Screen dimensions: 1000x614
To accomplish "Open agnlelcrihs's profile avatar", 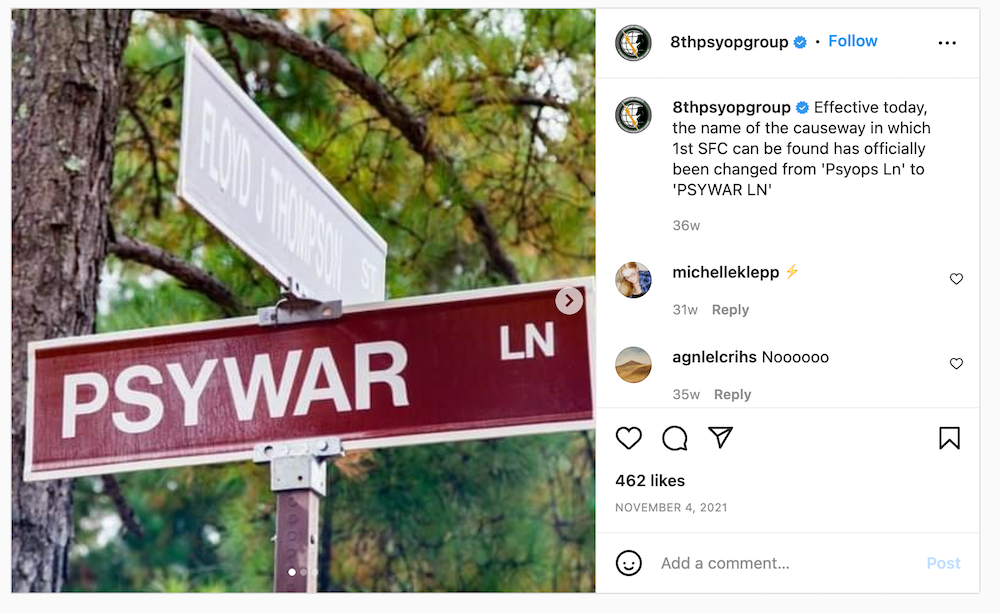I will click(633, 365).
